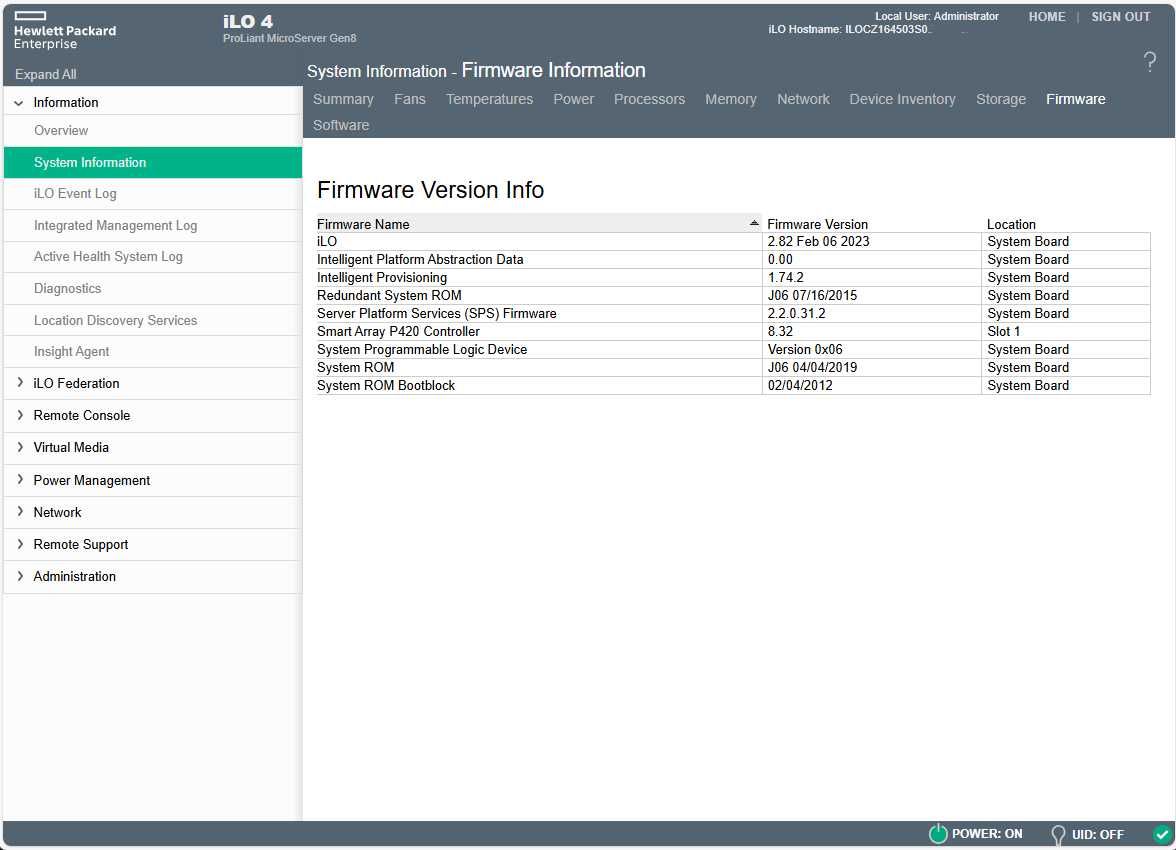The width and height of the screenshot is (1176, 850).
Task: Click the iLO Hostname text
Action: [849, 29]
